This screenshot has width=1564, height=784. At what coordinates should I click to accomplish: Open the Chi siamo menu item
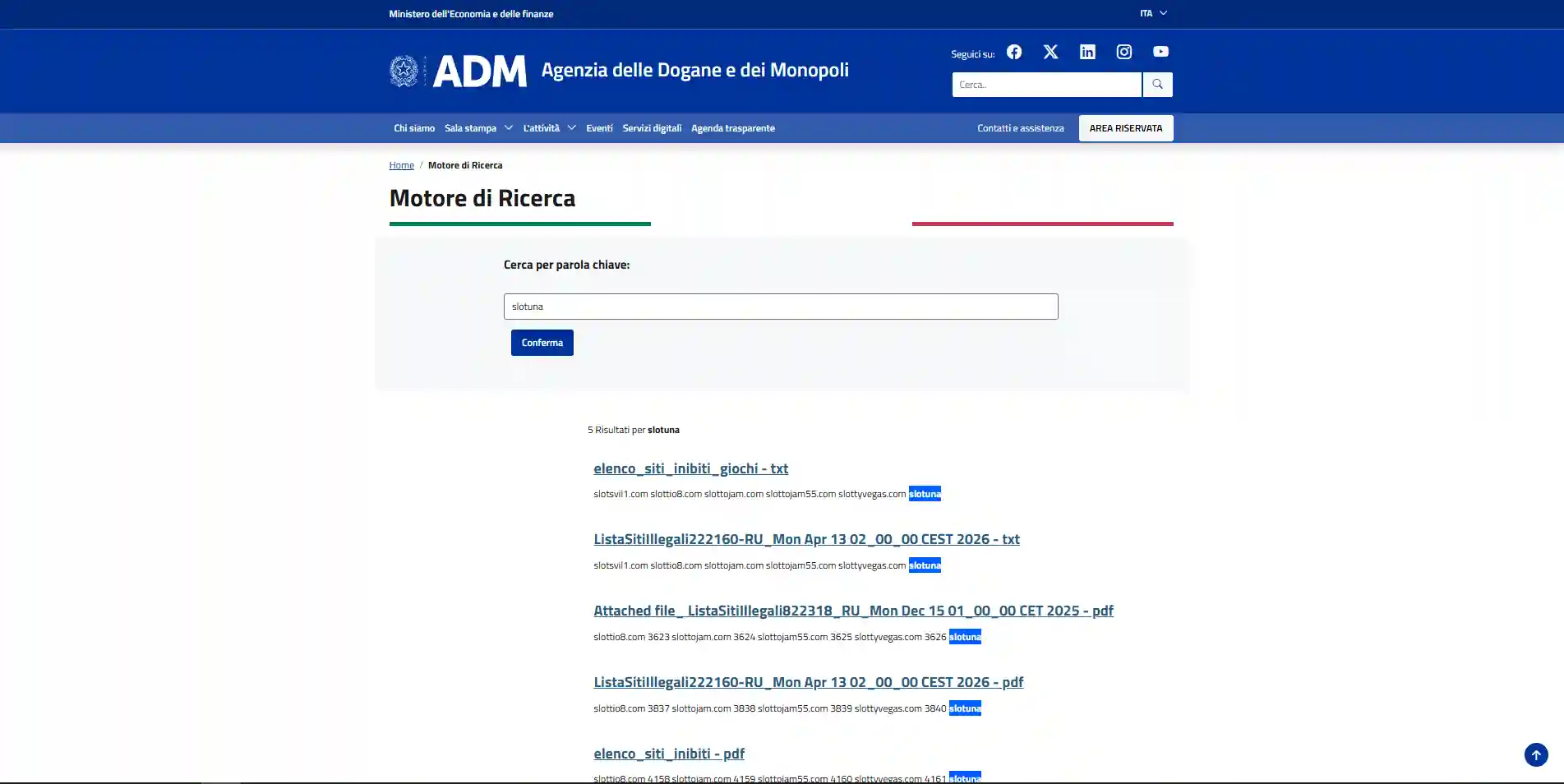pos(414,128)
